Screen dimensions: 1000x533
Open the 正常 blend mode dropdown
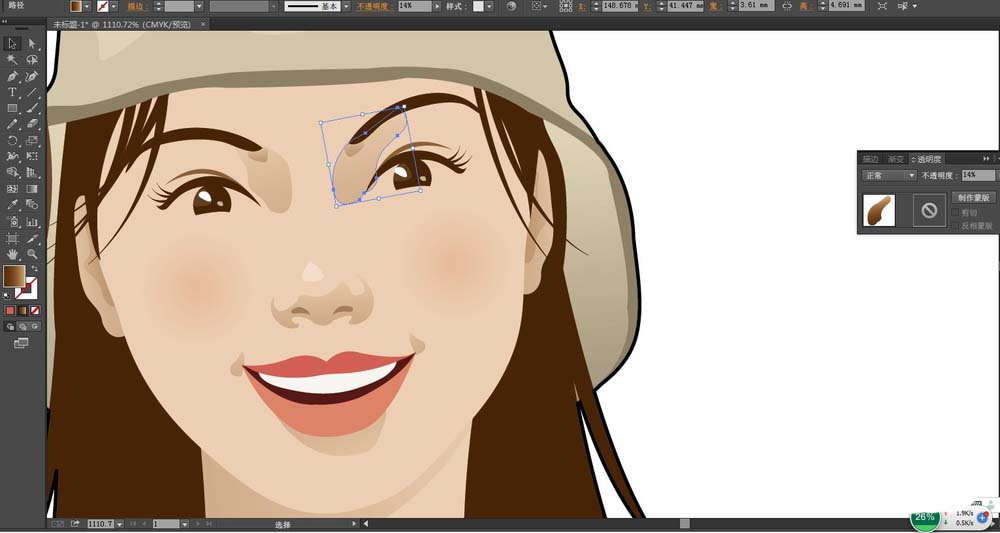click(889, 175)
